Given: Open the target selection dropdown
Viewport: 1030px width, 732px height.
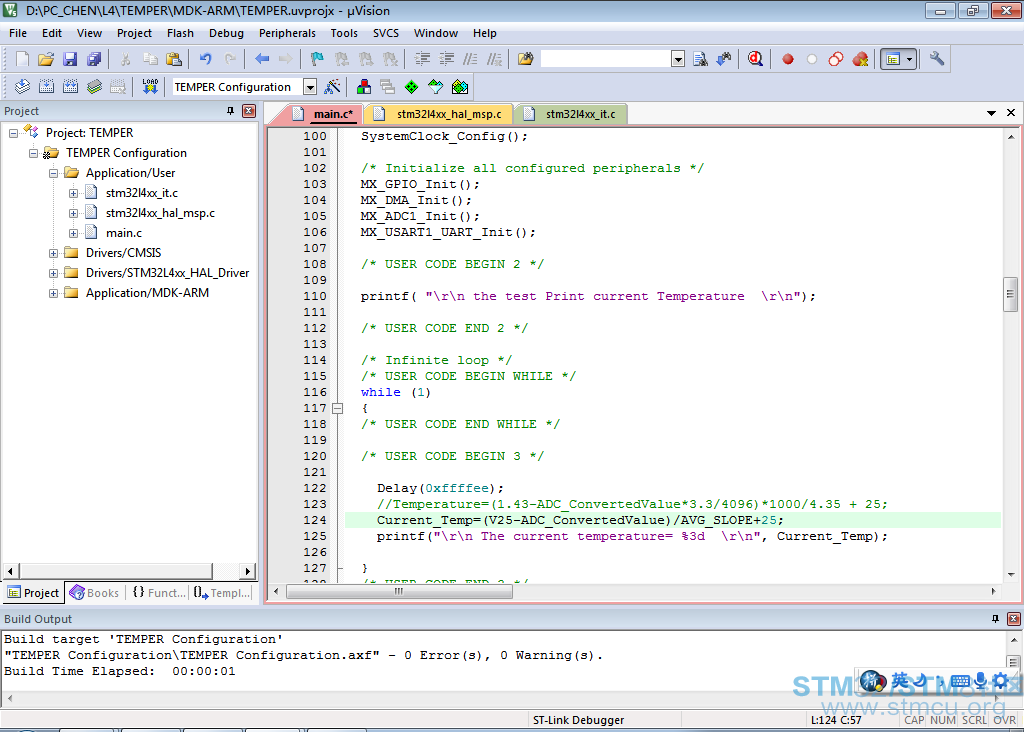Looking at the screenshot, I should coord(310,87).
